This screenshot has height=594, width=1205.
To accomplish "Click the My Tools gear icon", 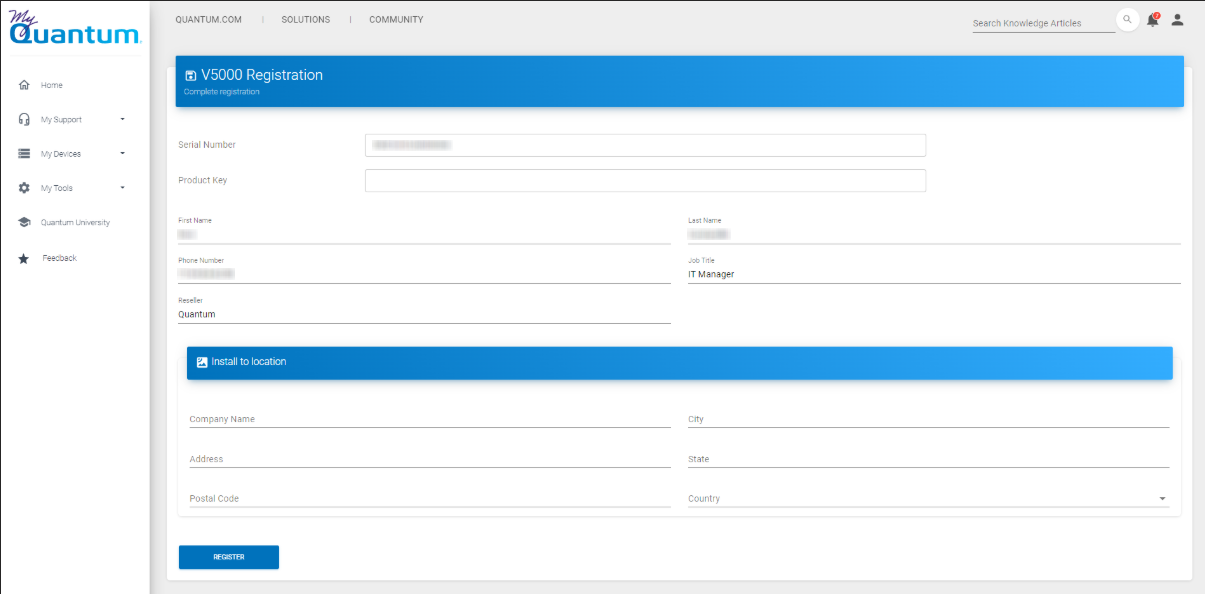I will click(x=24, y=188).
